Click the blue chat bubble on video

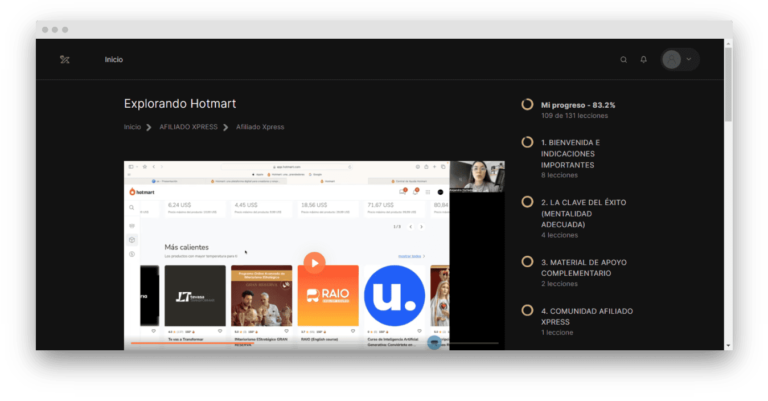coord(434,342)
